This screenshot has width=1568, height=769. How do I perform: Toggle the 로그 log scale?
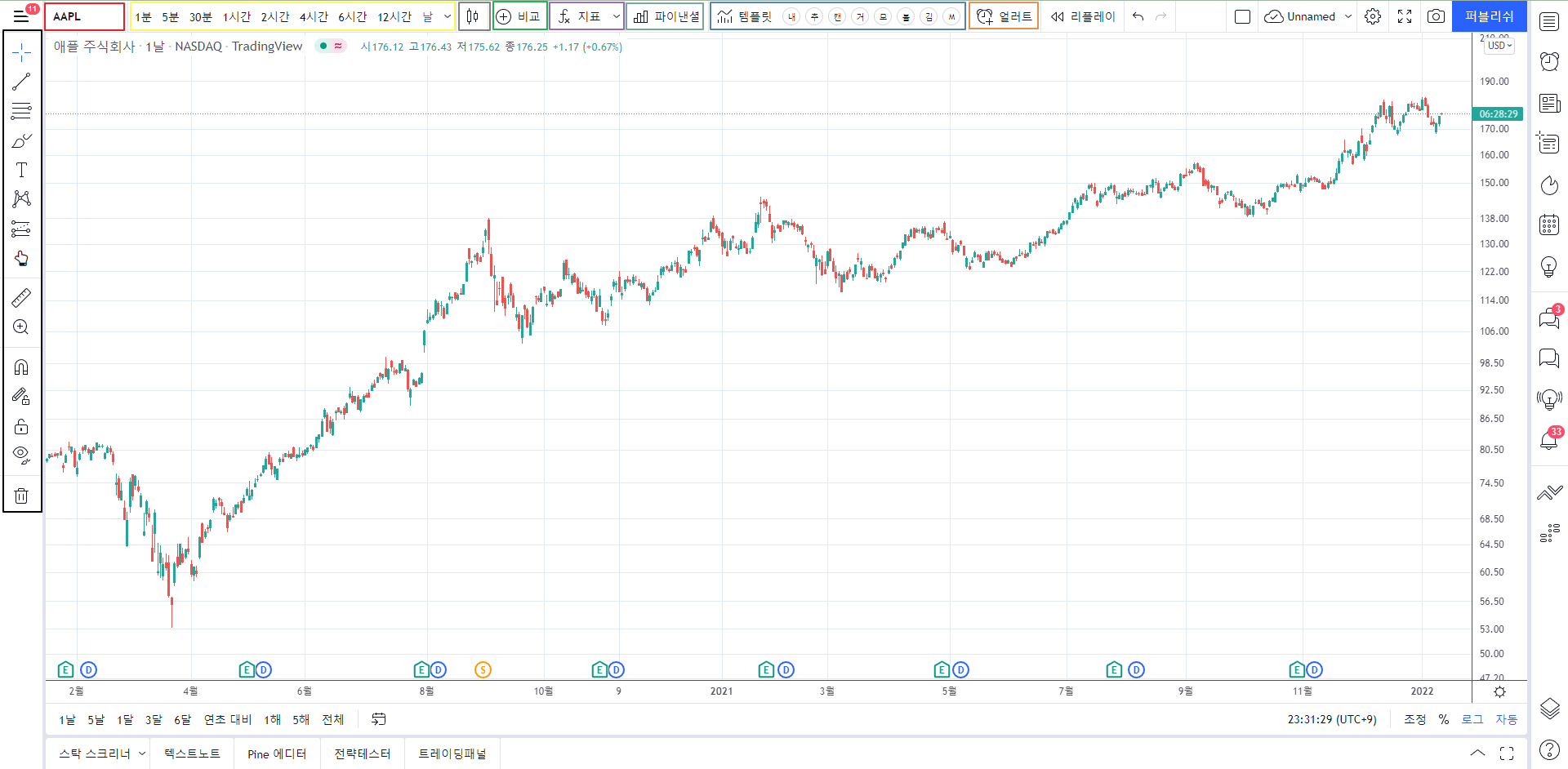point(1472,719)
